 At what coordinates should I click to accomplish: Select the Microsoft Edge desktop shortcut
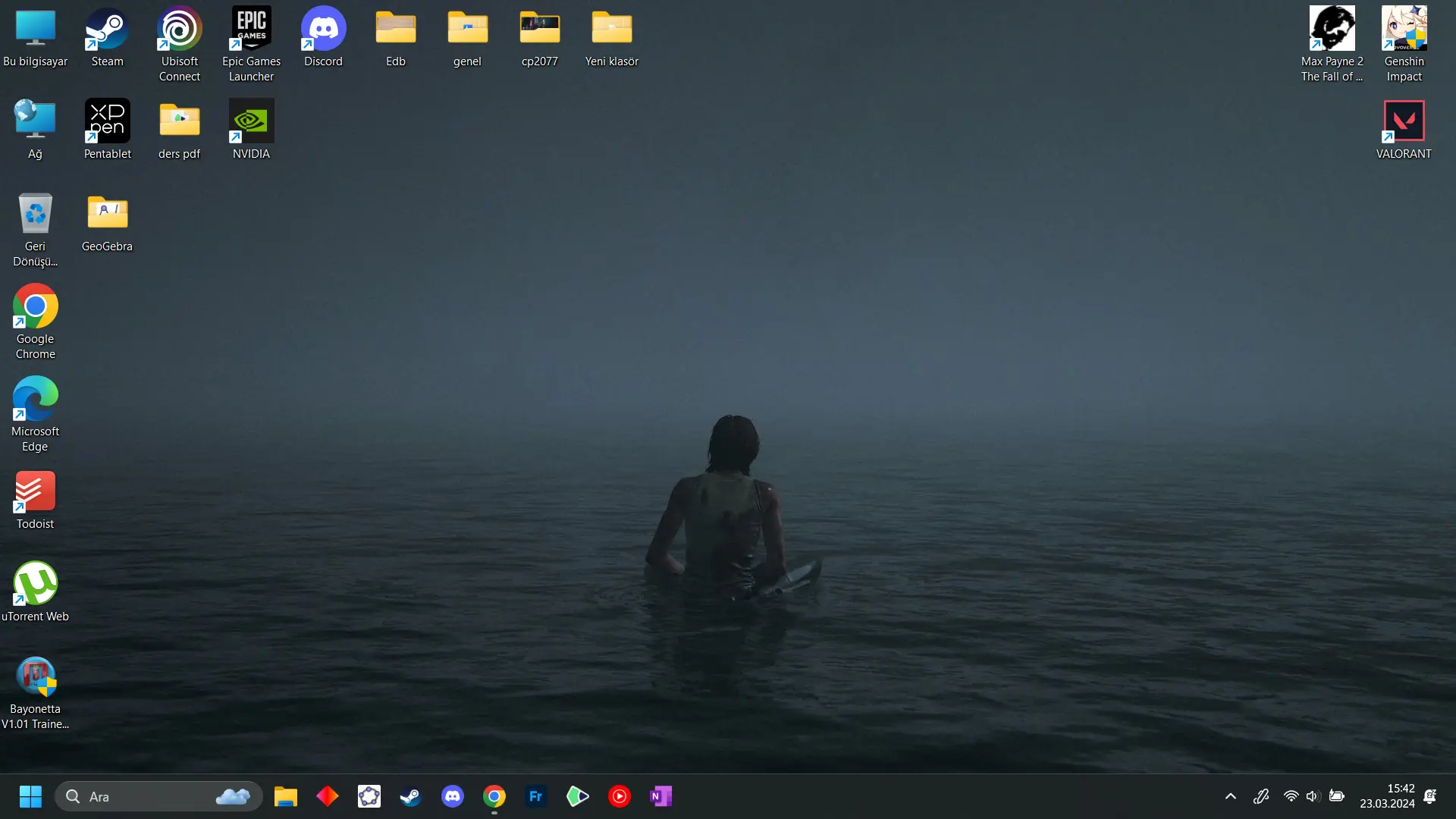(36, 415)
